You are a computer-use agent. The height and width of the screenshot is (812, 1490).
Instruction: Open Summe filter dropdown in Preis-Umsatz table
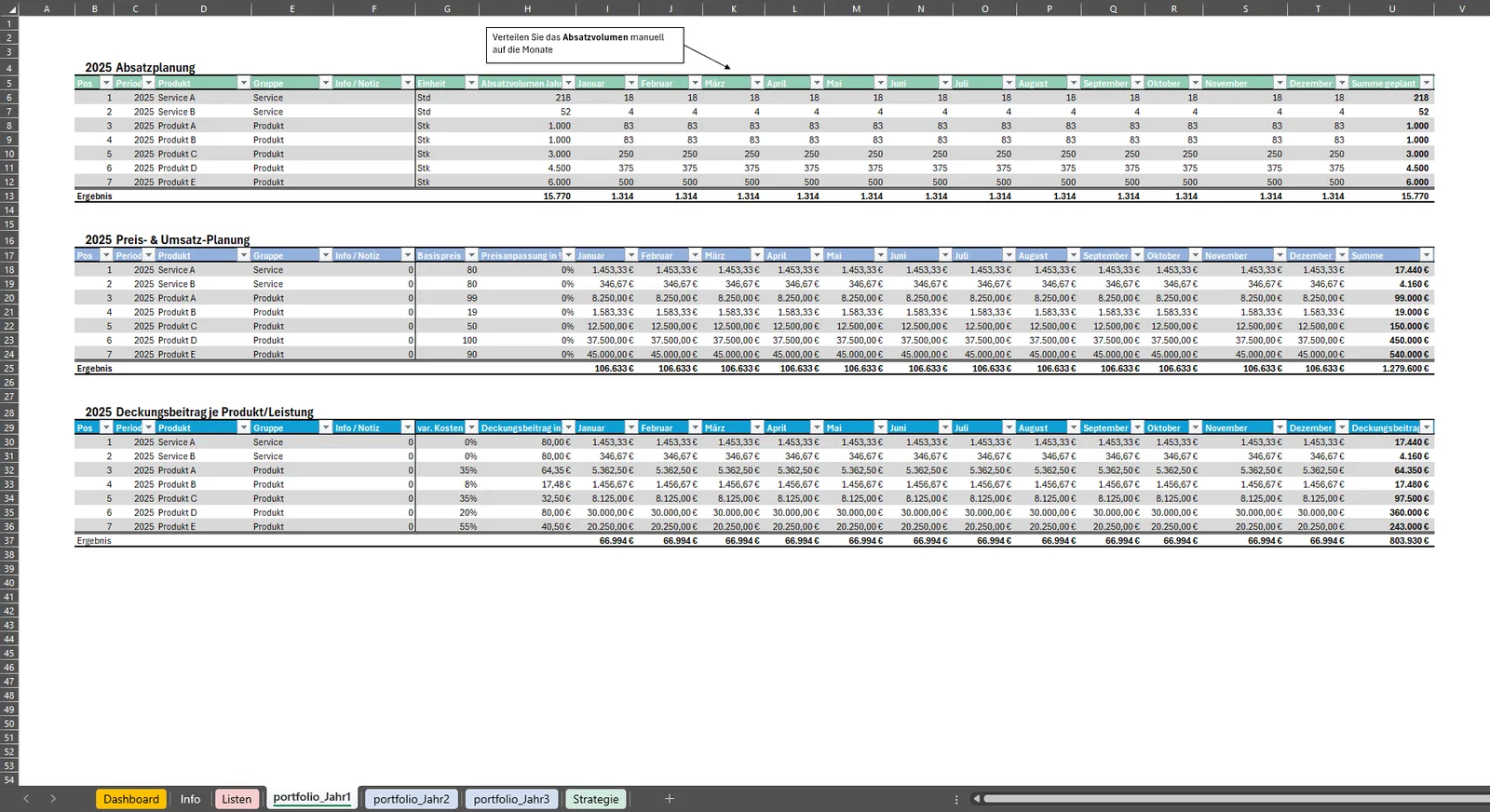coord(1426,256)
